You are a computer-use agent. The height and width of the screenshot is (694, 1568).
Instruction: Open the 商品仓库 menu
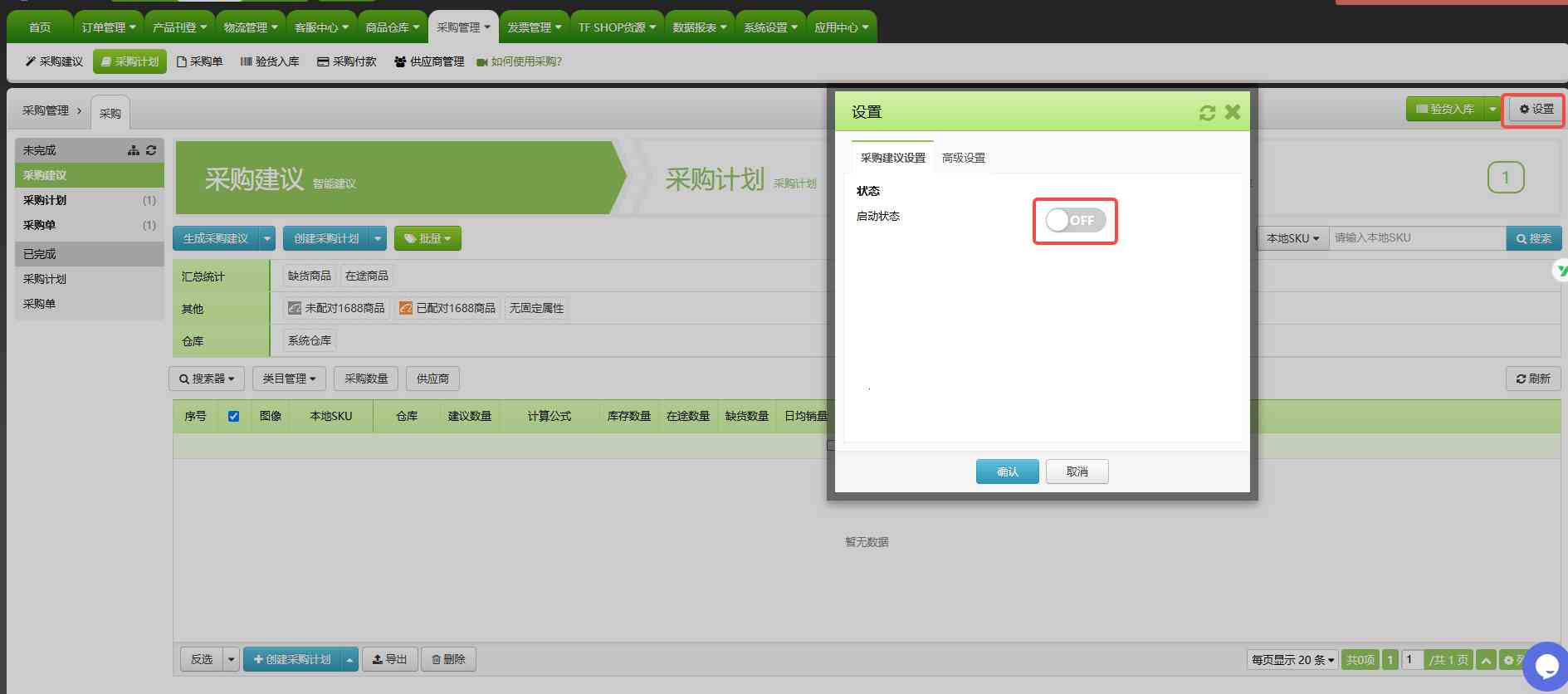(x=393, y=27)
